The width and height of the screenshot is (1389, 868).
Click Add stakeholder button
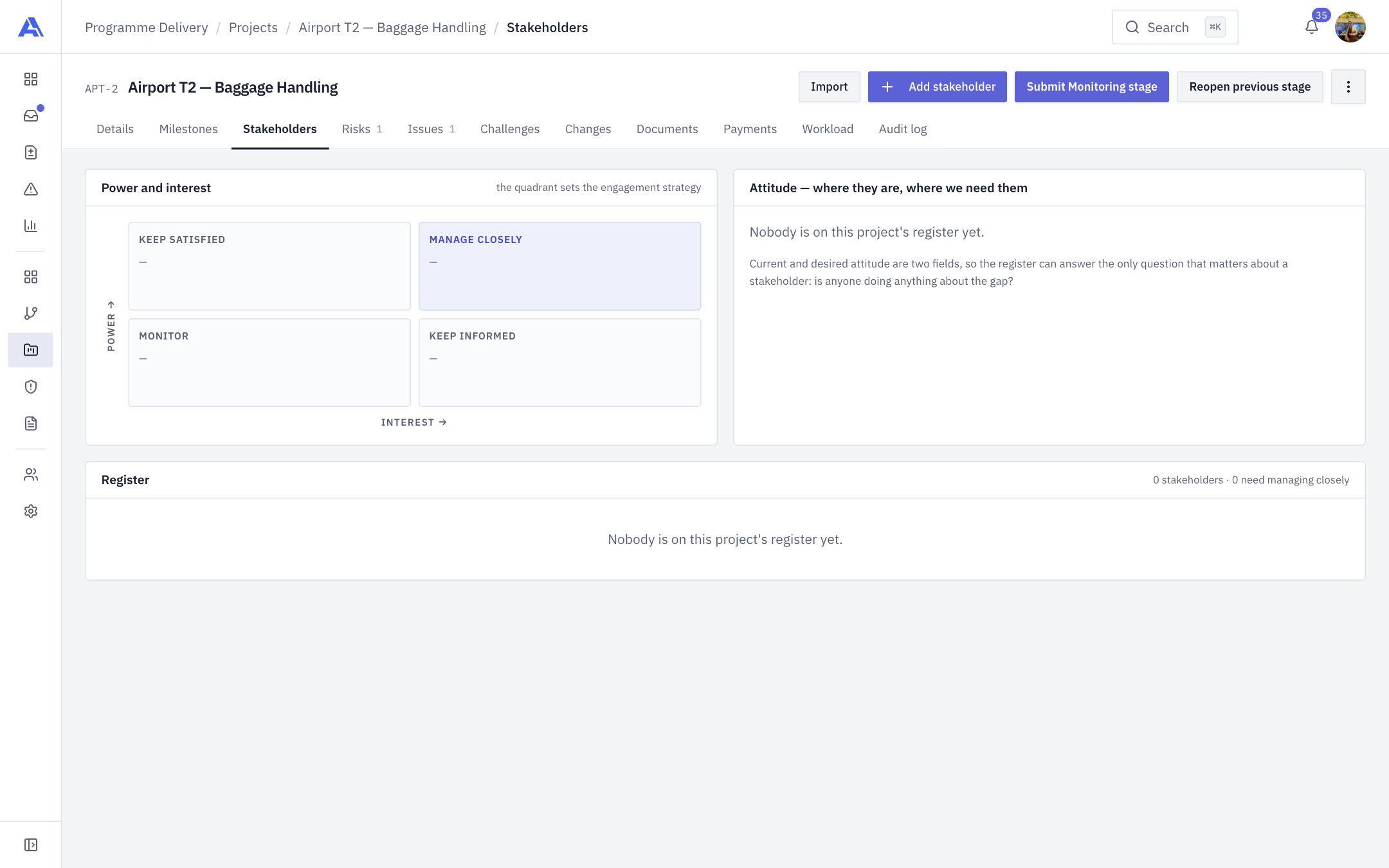coord(937,87)
